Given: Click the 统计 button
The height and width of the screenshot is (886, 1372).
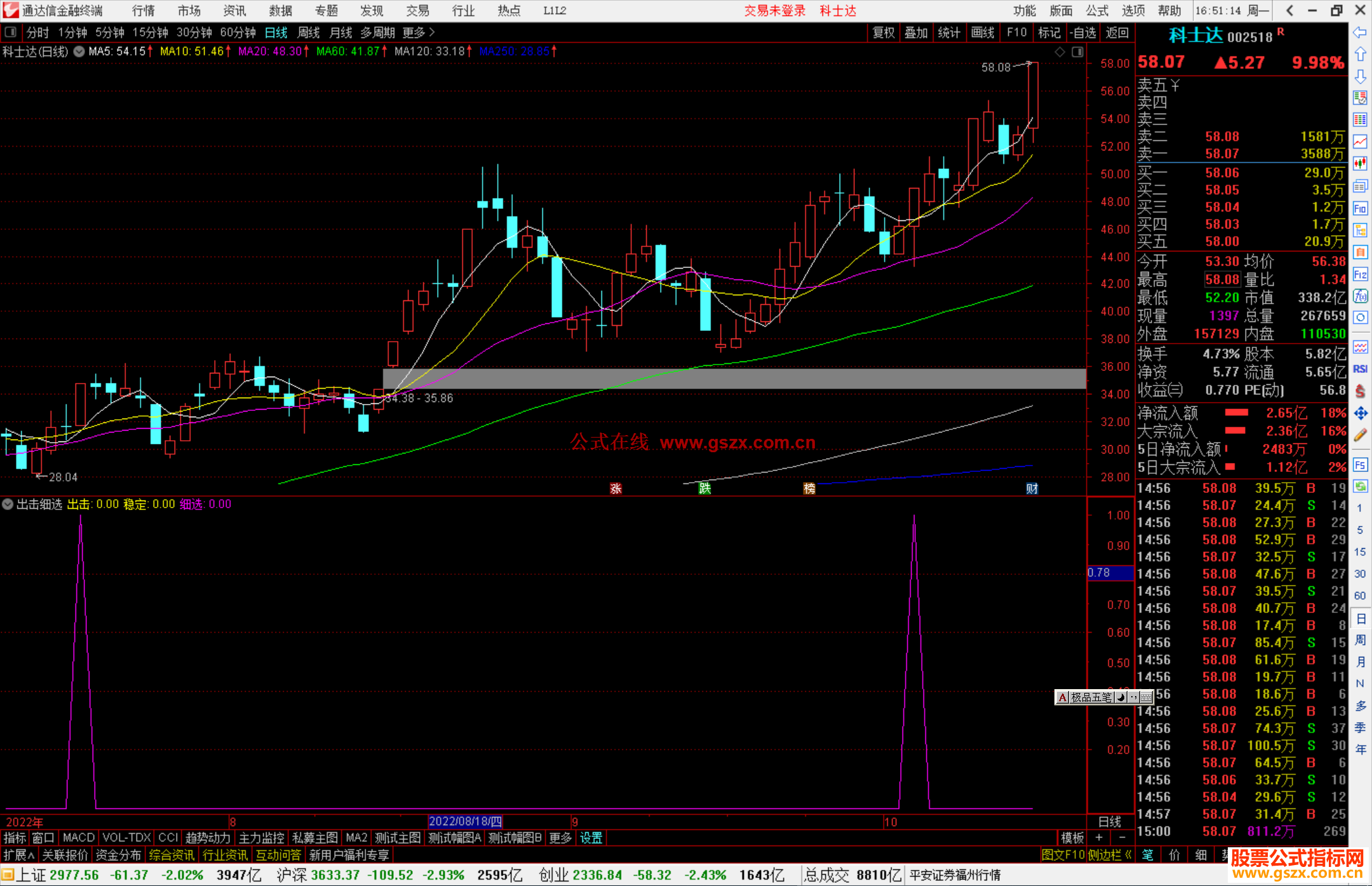Looking at the screenshot, I should pos(949,32).
